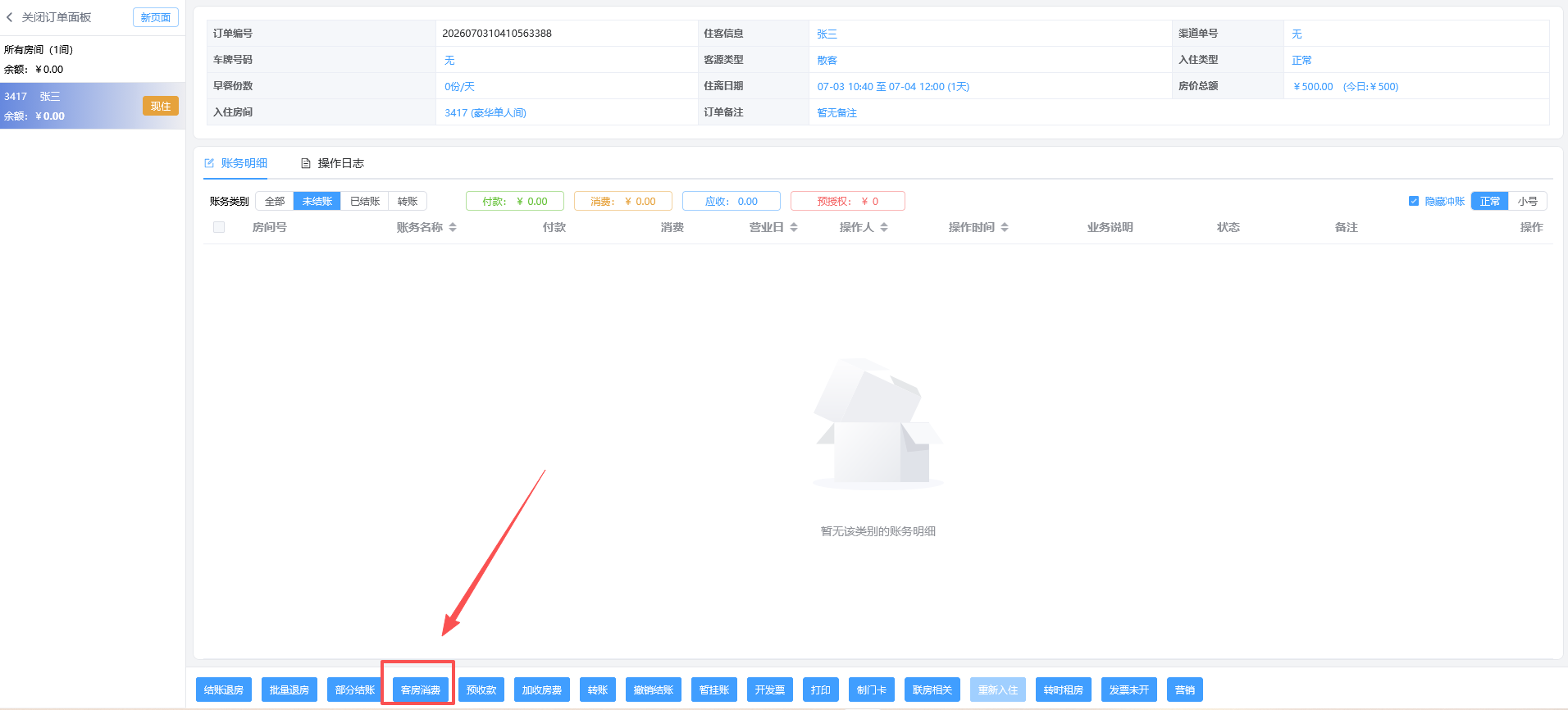This screenshot has height=710, width=1568.
Task: Click 重新入住 button
Action: click(998, 690)
